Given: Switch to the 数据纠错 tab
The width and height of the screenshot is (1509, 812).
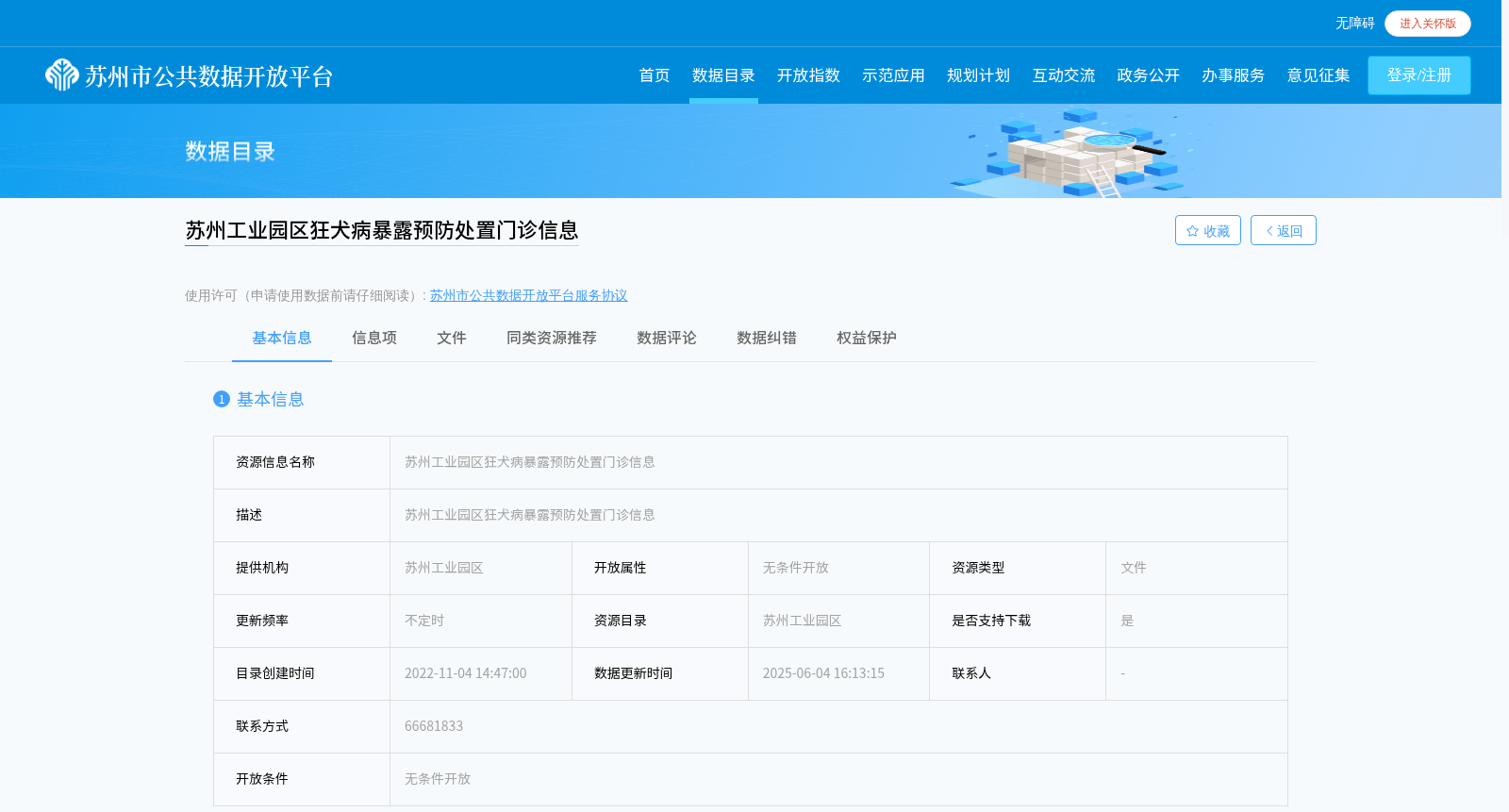Looking at the screenshot, I should (x=767, y=338).
